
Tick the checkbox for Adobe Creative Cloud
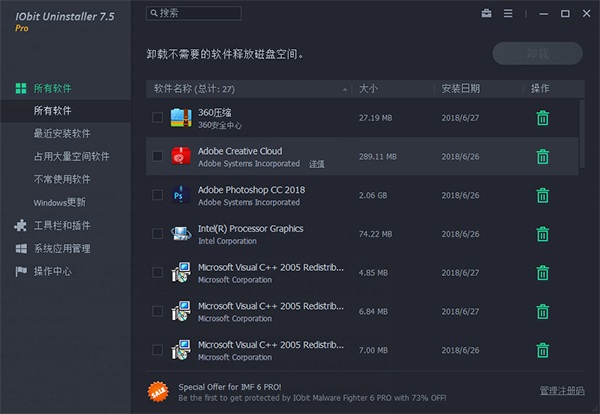coord(157,156)
